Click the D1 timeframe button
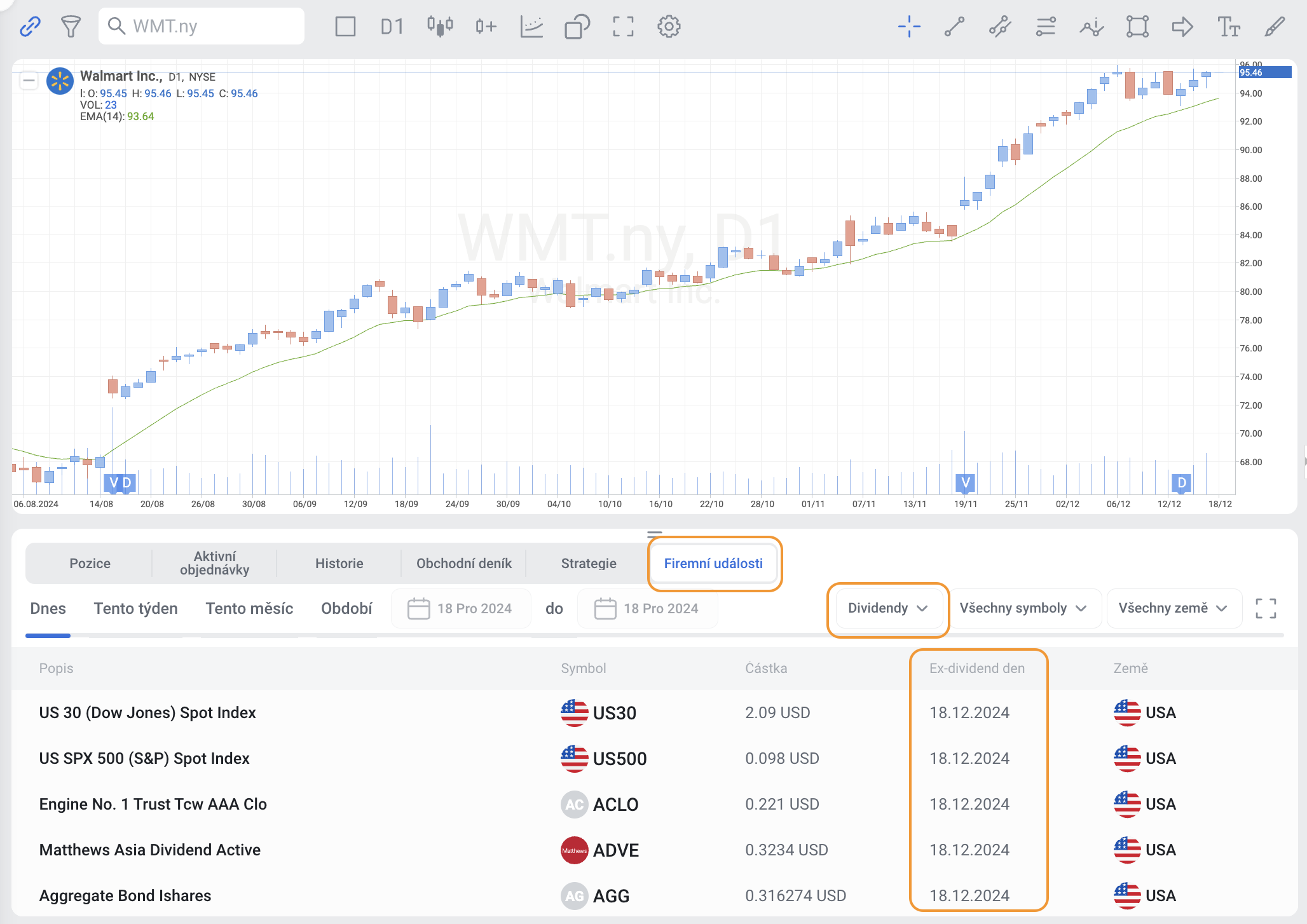The height and width of the screenshot is (924, 1307). click(392, 27)
